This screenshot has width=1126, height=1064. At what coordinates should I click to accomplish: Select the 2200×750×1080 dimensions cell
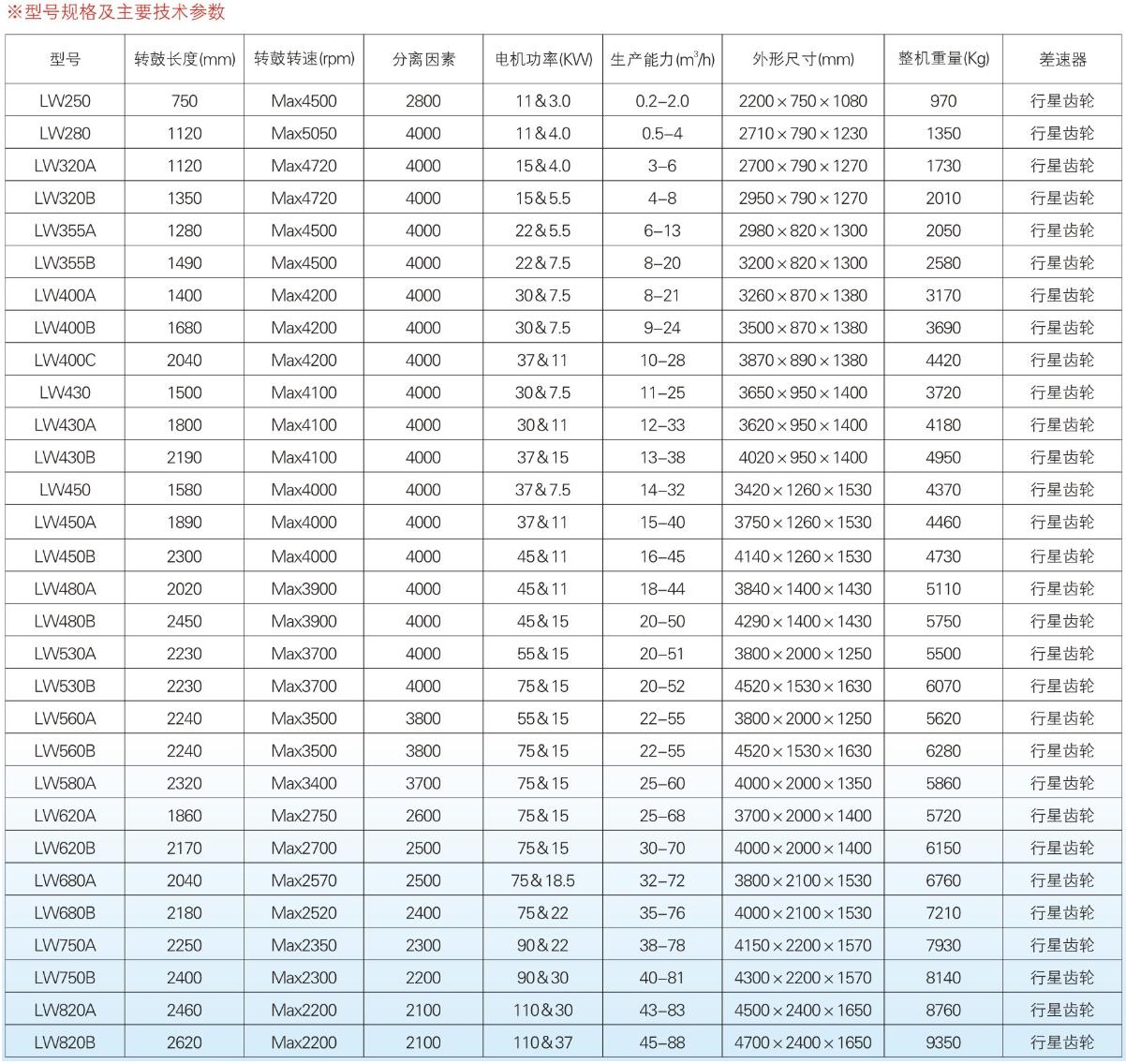(803, 101)
